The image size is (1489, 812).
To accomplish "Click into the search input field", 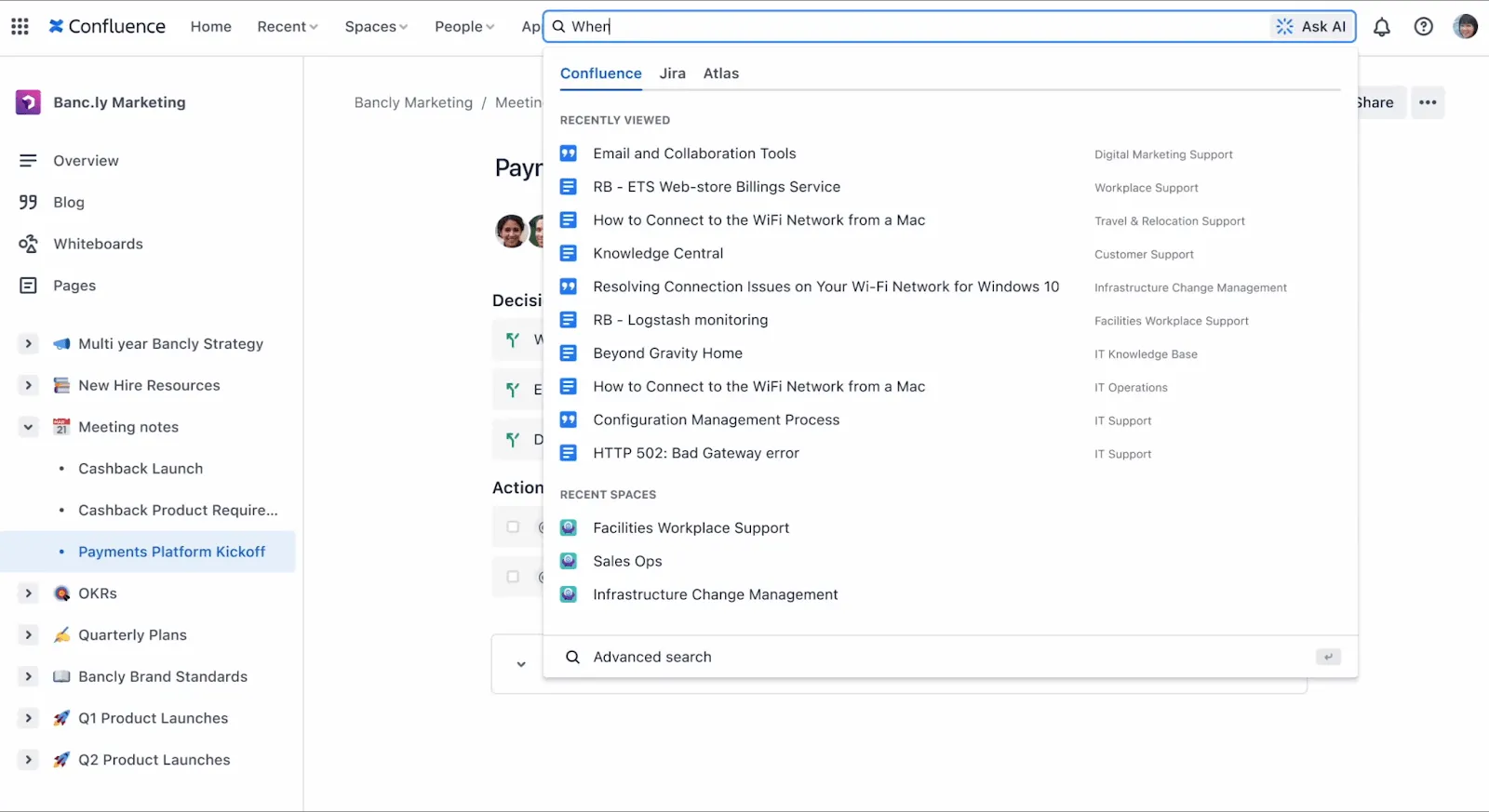I will point(917,26).
